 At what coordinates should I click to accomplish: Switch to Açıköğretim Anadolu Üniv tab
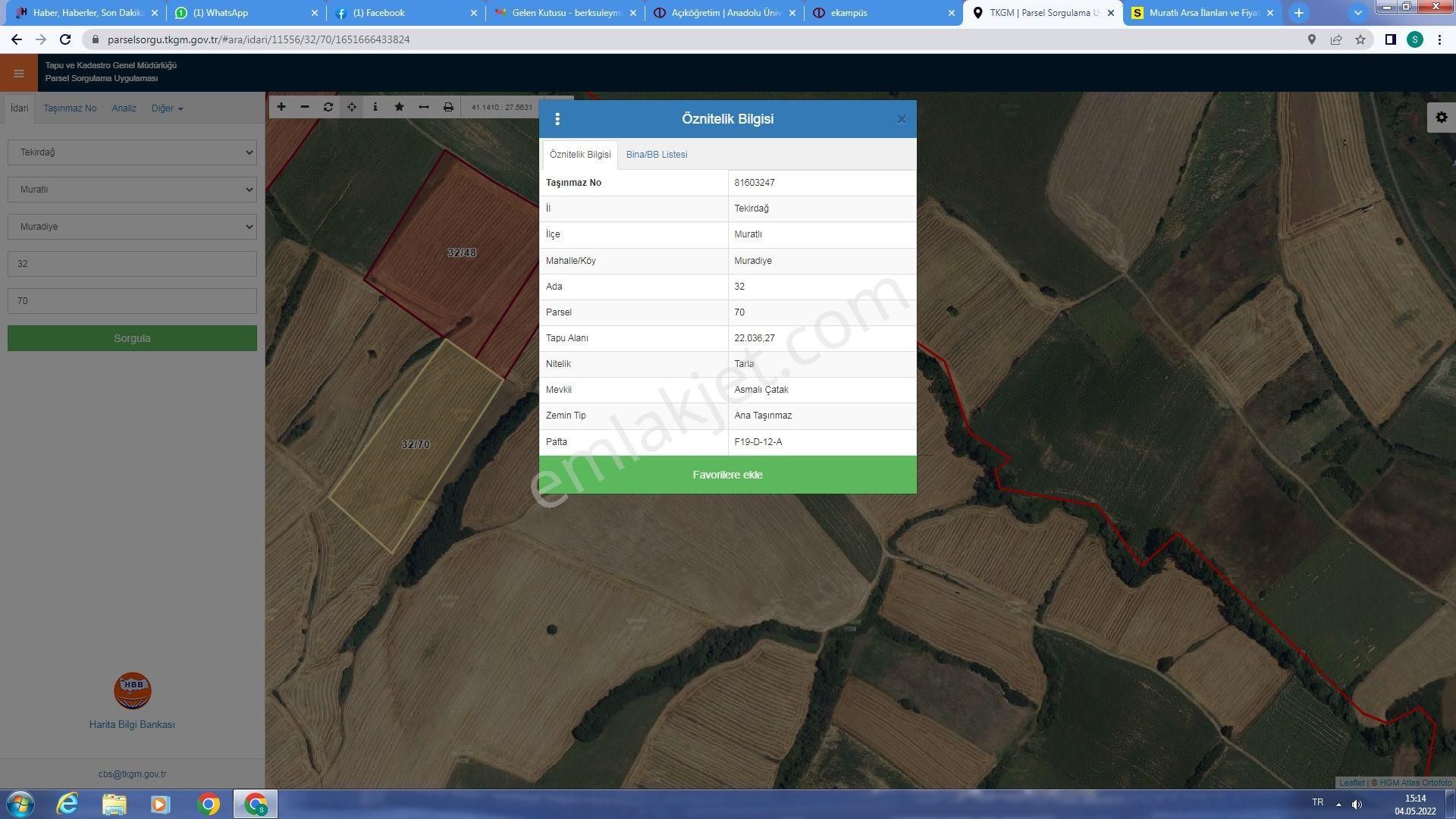coord(724,13)
